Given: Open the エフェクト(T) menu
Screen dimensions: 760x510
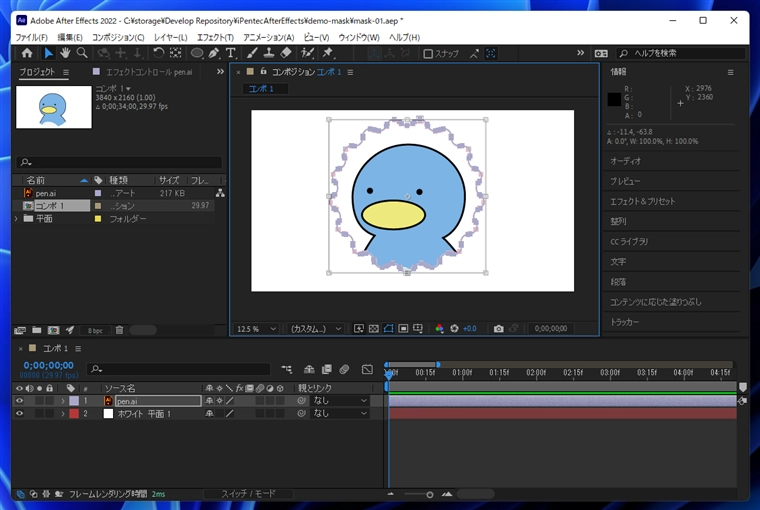Looking at the screenshot, I should [x=215, y=38].
